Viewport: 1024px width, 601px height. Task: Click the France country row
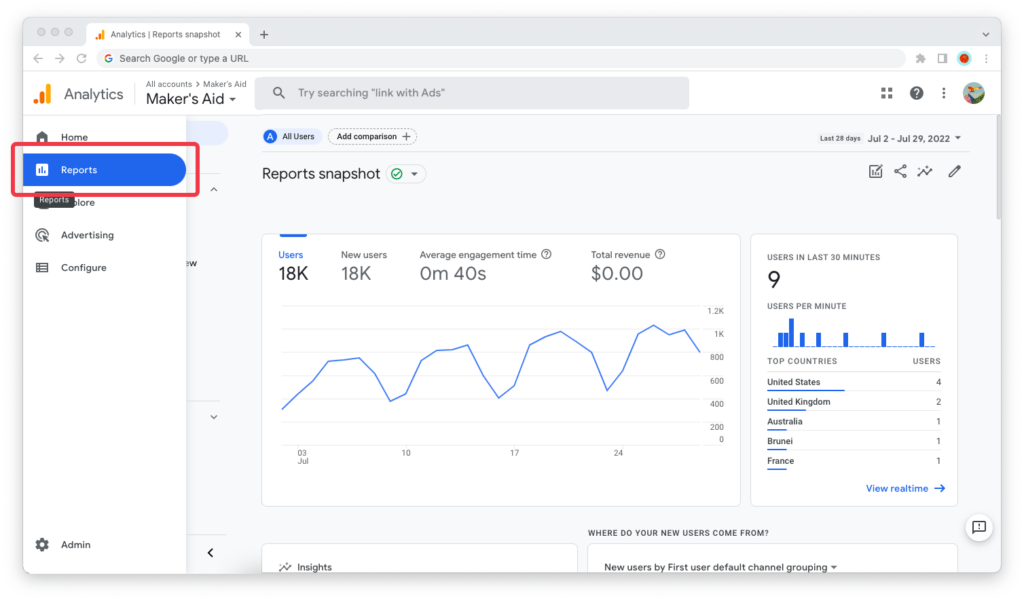[854, 461]
